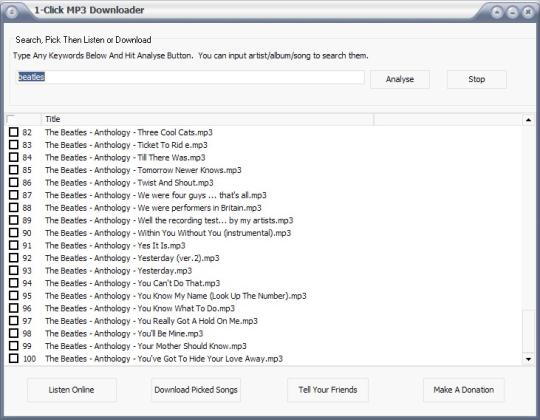540x420 pixels.
Task: Click the Analyse button
Action: [x=400, y=79]
